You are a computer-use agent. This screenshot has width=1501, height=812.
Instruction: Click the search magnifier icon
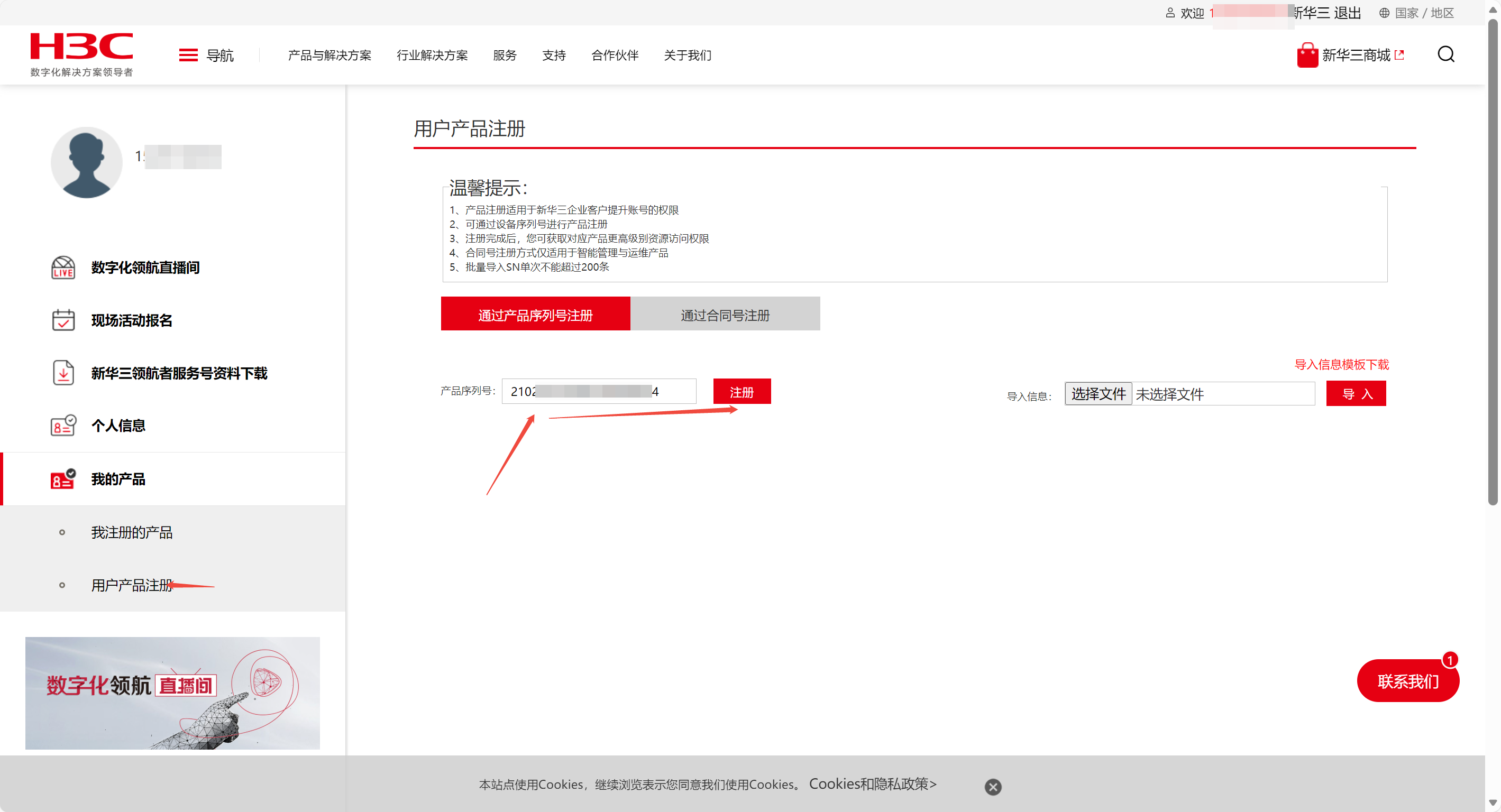pyautogui.click(x=1445, y=55)
